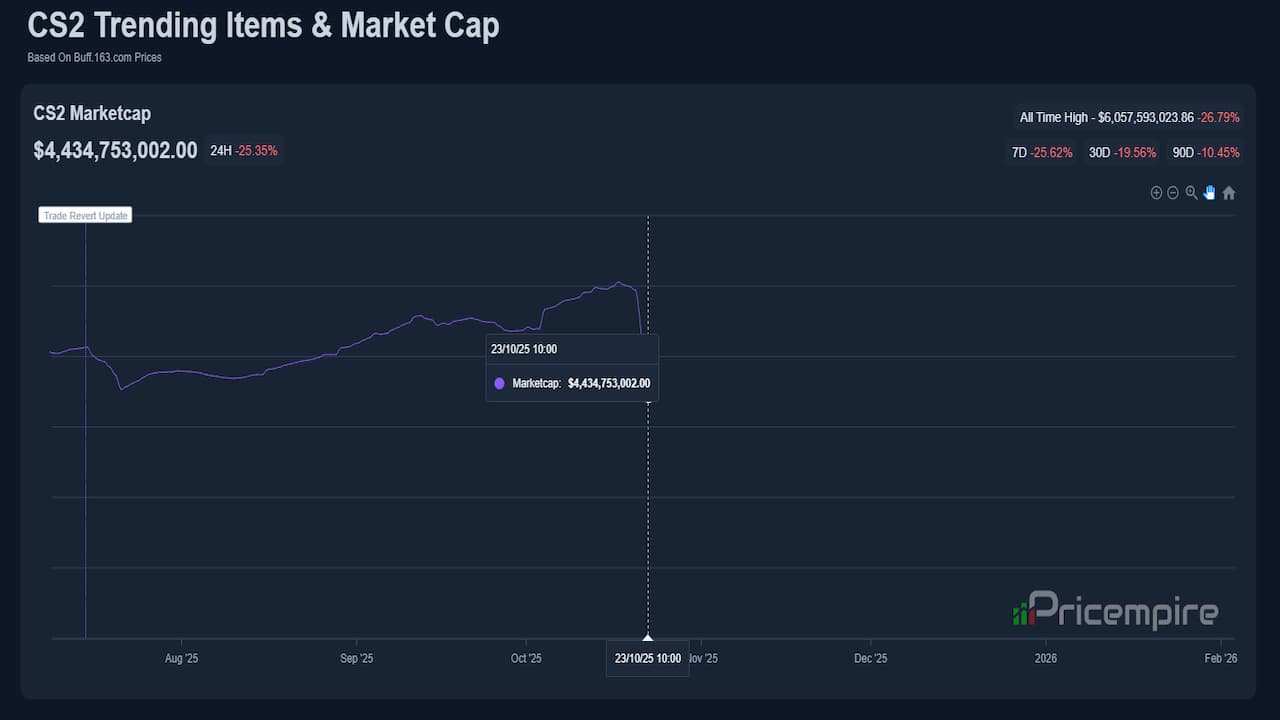
Task: Toggle the hand panning tool
Action: click(x=1209, y=193)
